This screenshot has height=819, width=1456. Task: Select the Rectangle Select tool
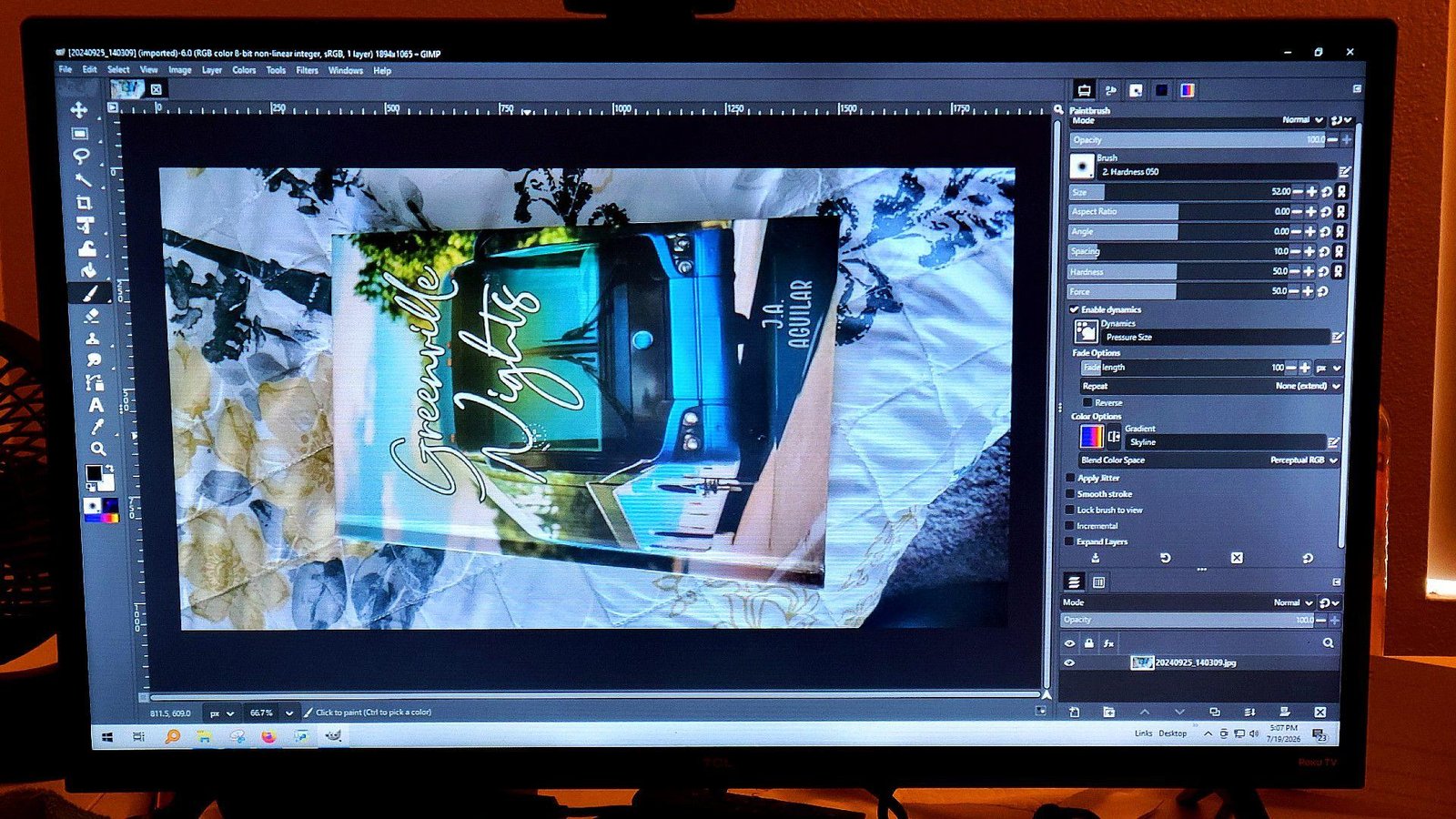[x=80, y=134]
